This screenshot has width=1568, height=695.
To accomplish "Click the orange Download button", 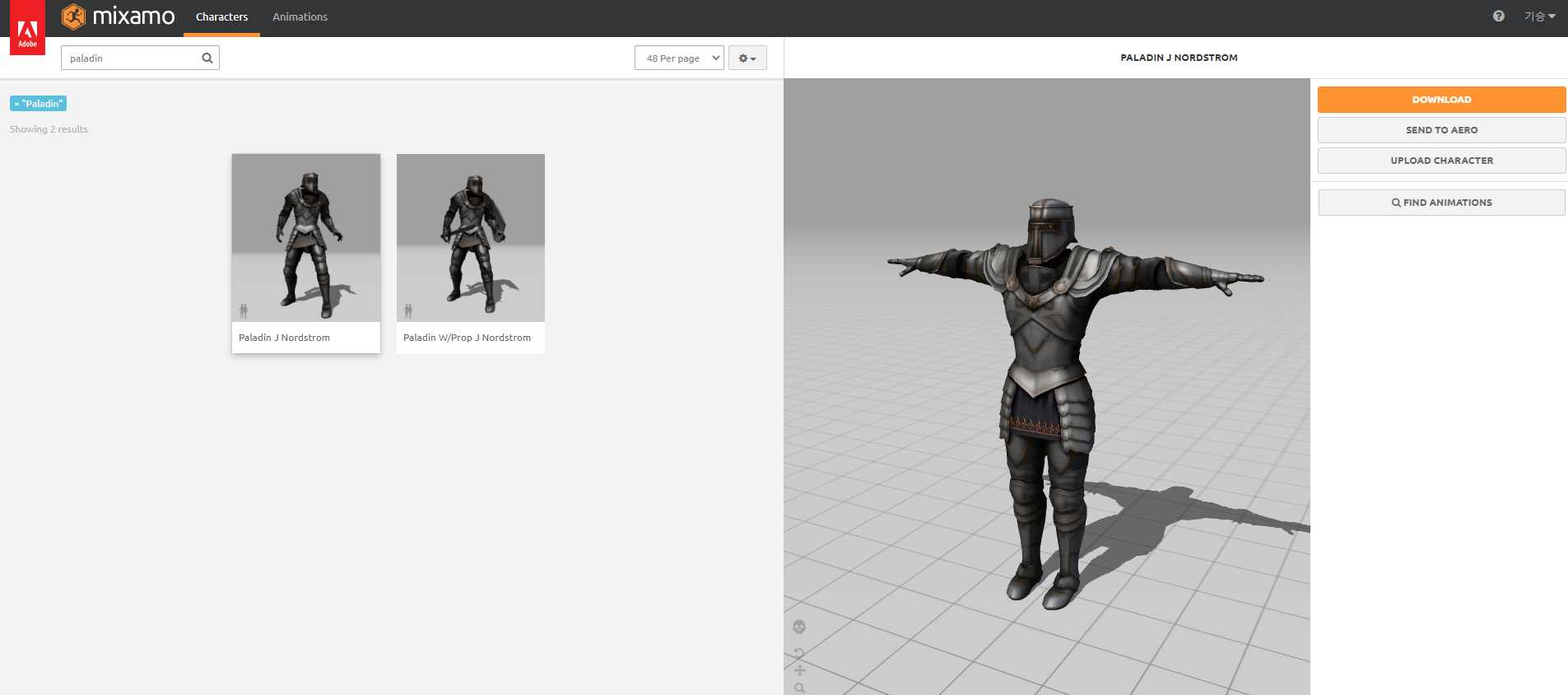I will tap(1441, 100).
